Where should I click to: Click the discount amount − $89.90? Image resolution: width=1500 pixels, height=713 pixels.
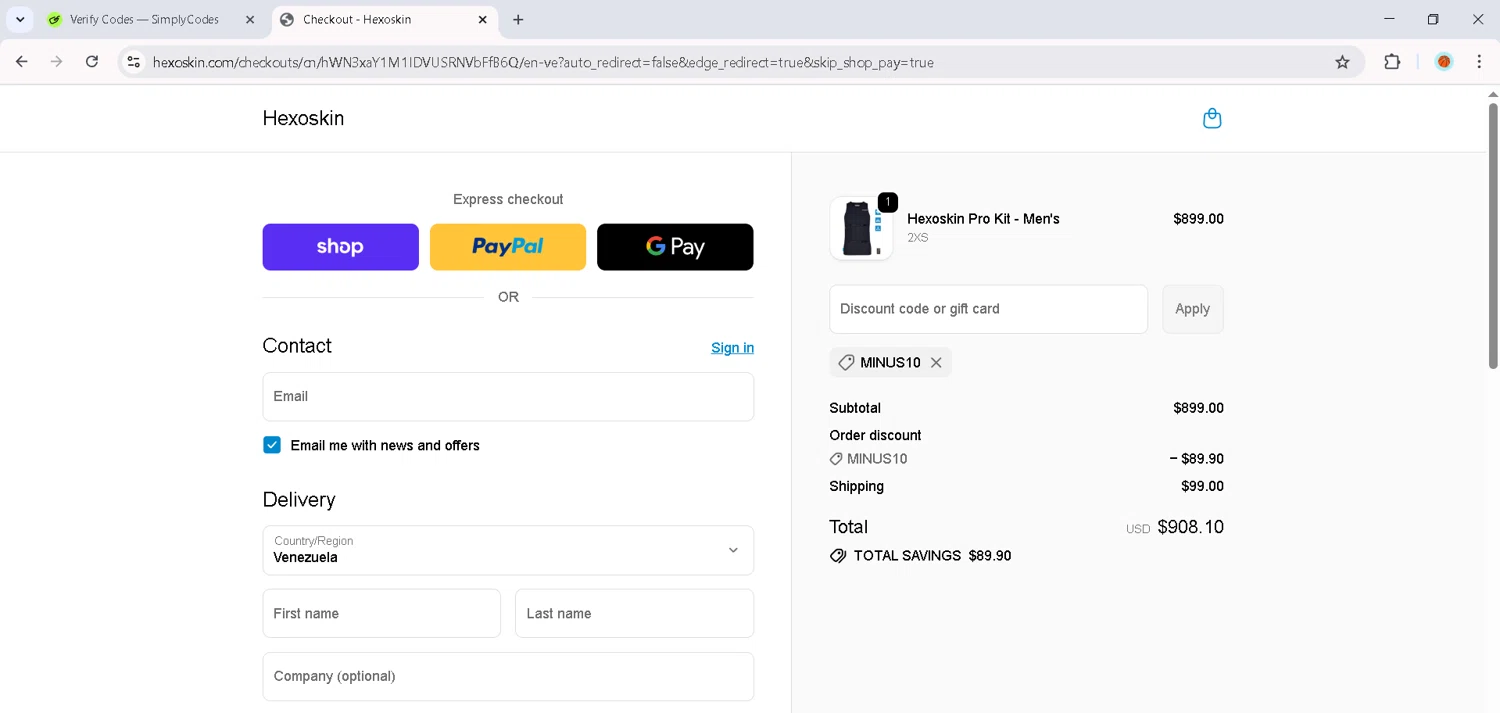(1196, 459)
